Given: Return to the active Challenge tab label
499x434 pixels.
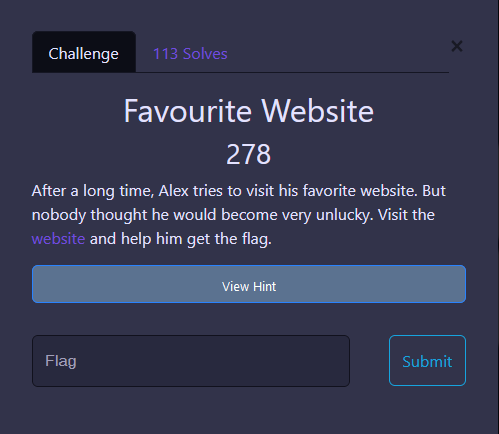Looking at the screenshot, I should click(84, 54).
